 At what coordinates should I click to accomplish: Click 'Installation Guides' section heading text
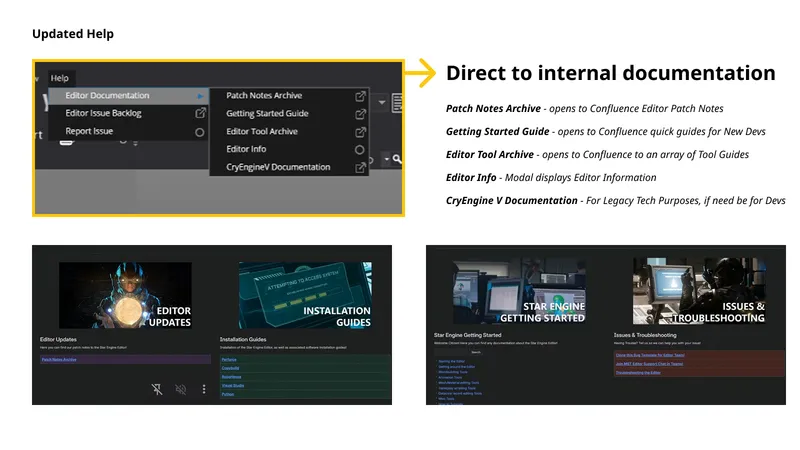pos(243,339)
